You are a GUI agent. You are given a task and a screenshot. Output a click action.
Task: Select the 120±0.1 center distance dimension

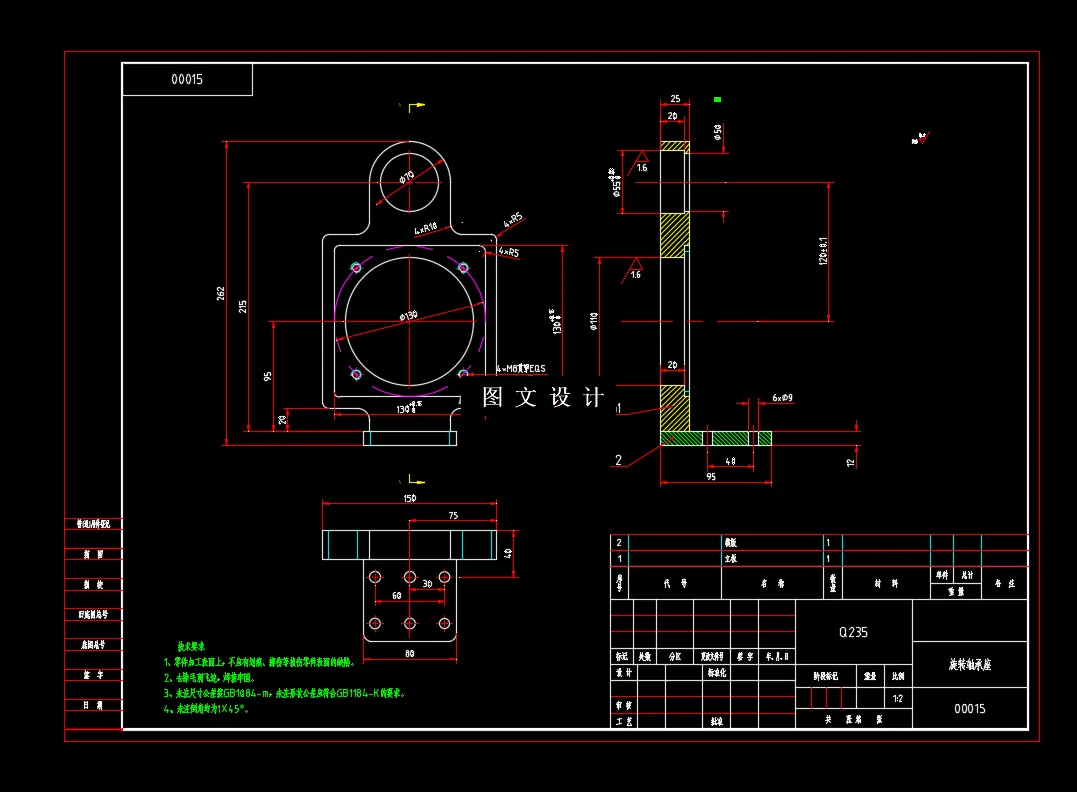[x=823, y=251]
